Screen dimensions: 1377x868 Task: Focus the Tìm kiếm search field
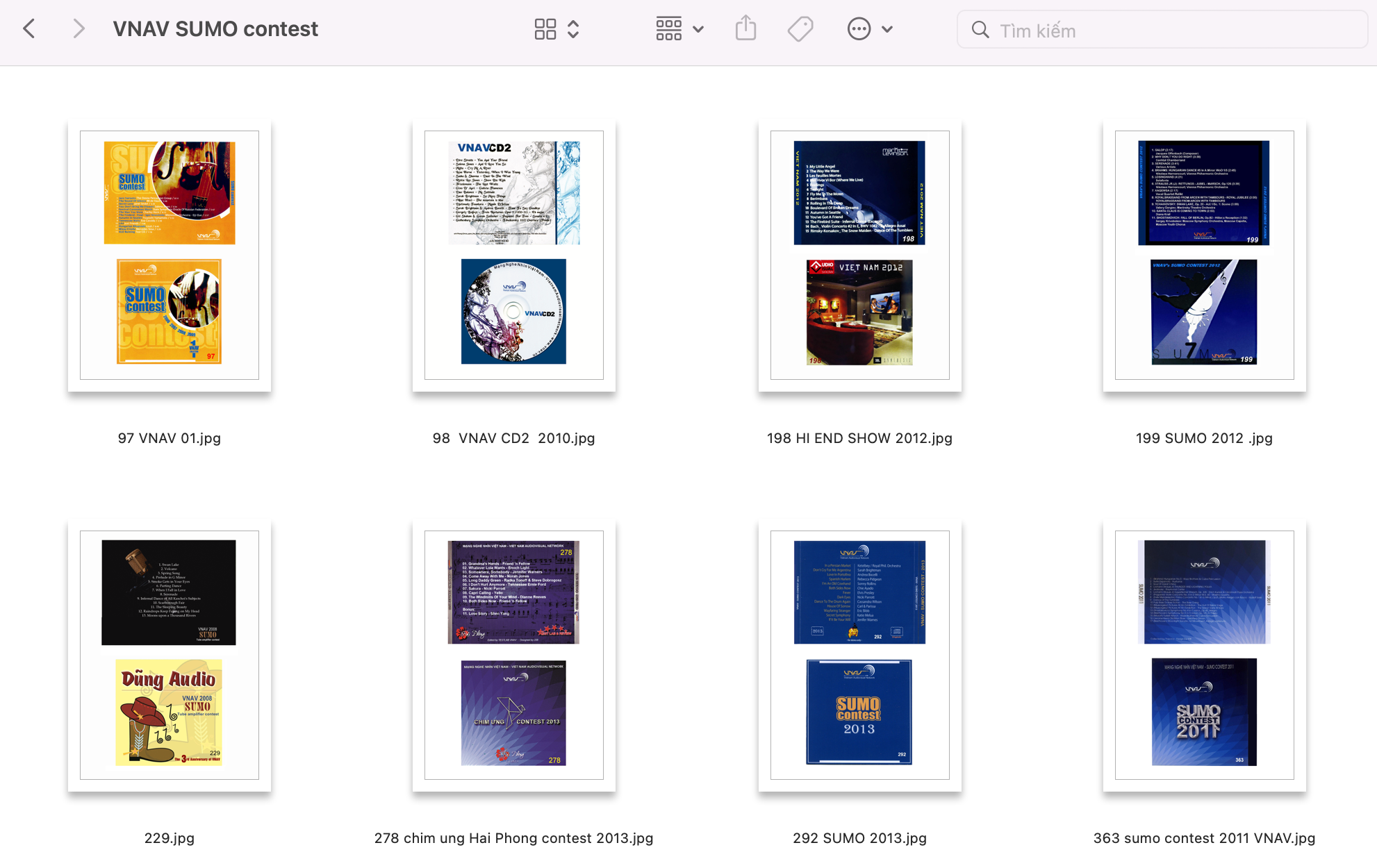pos(1162,30)
